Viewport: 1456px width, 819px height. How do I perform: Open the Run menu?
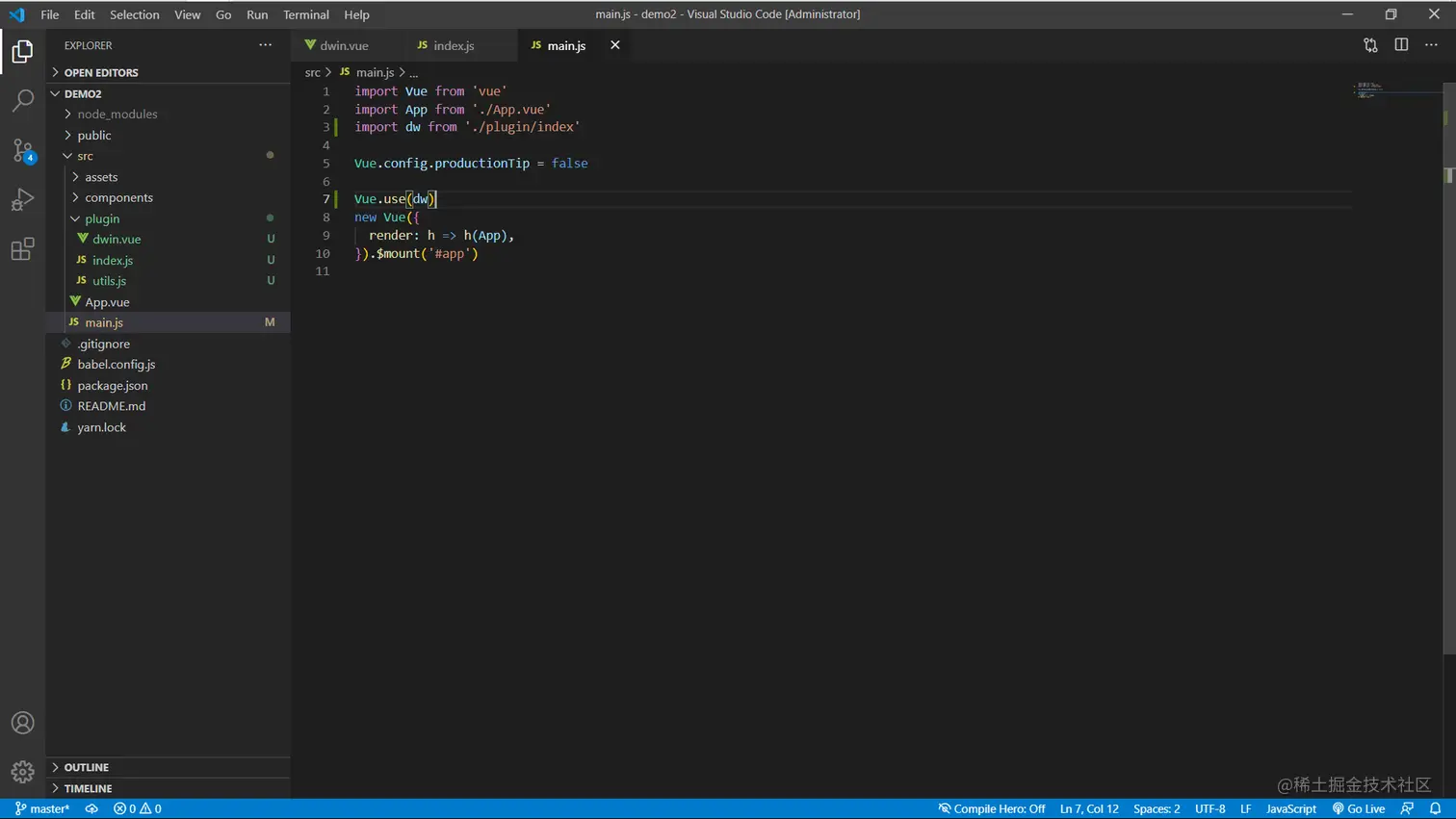click(x=257, y=14)
